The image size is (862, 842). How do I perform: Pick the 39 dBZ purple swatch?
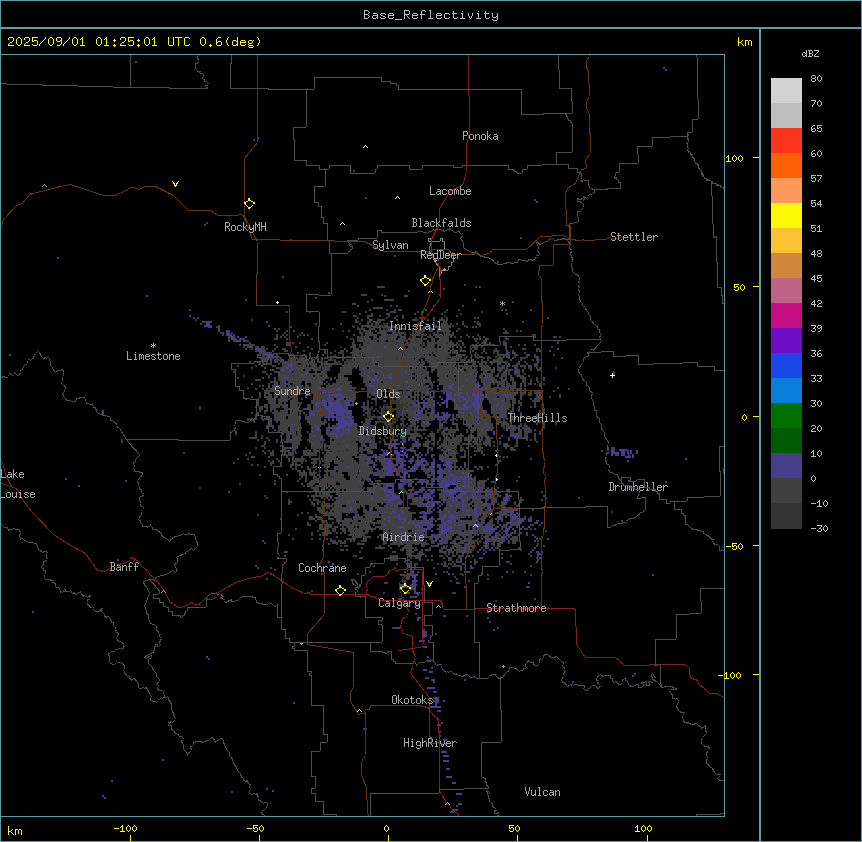(x=786, y=341)
